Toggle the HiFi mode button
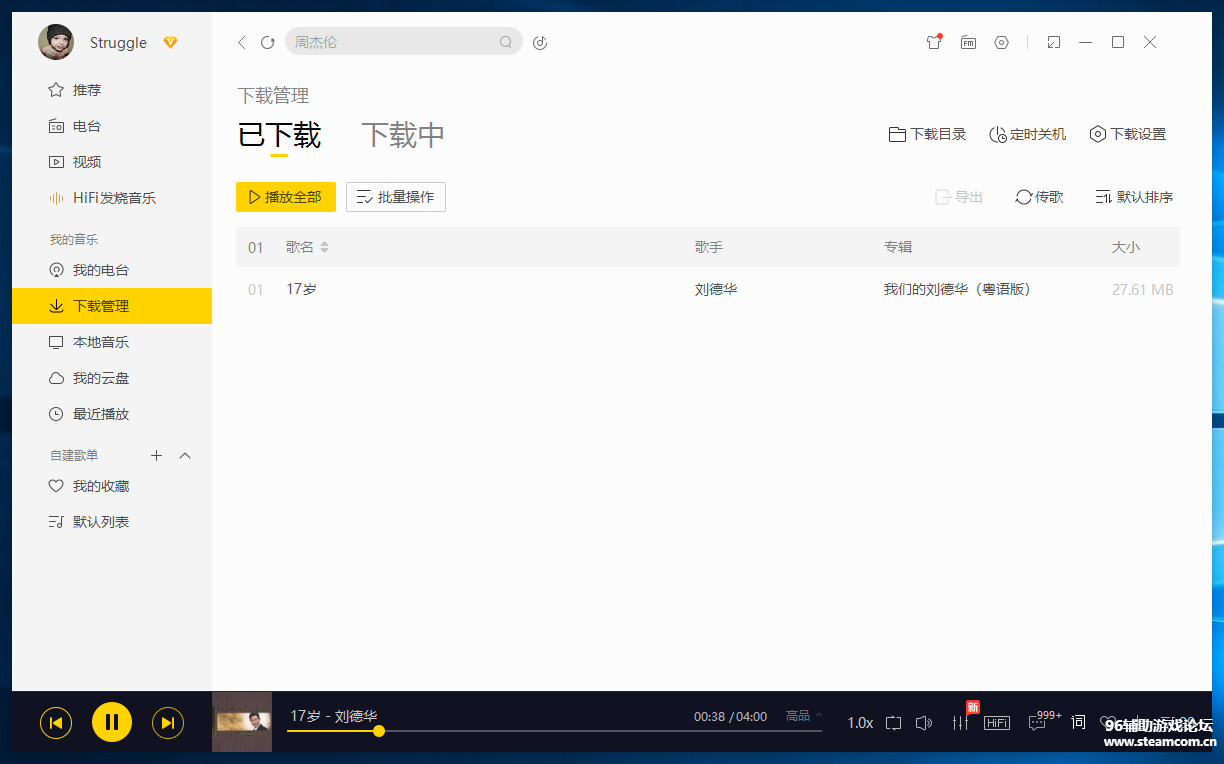The width and height of the screenshot is (1224, 764). [x=997, y=722]
